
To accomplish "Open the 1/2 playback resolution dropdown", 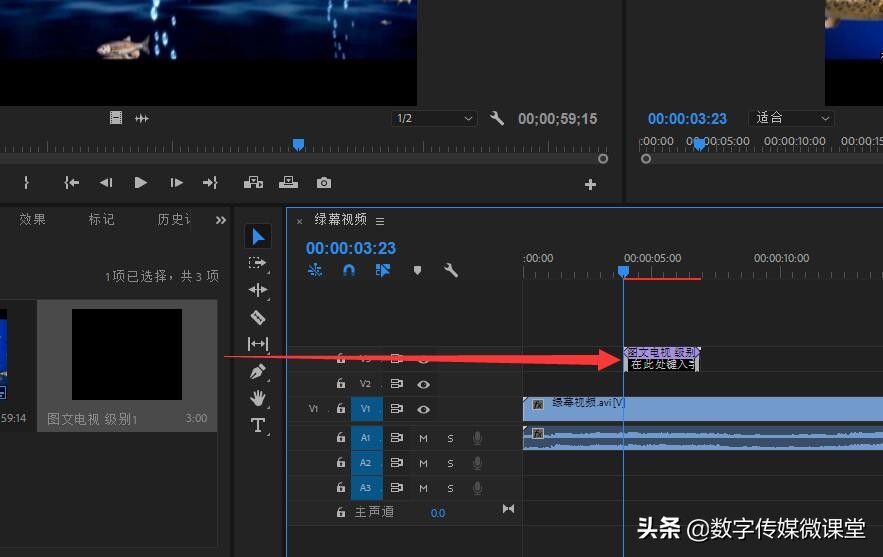I will coord(434,118).
